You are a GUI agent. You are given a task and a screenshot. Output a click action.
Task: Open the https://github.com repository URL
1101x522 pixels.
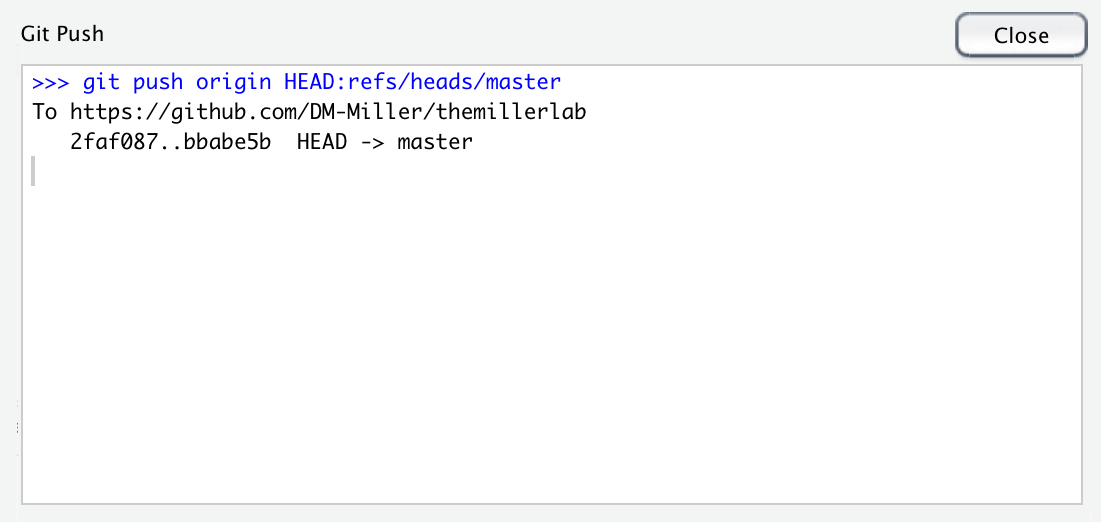pos(328,112)
